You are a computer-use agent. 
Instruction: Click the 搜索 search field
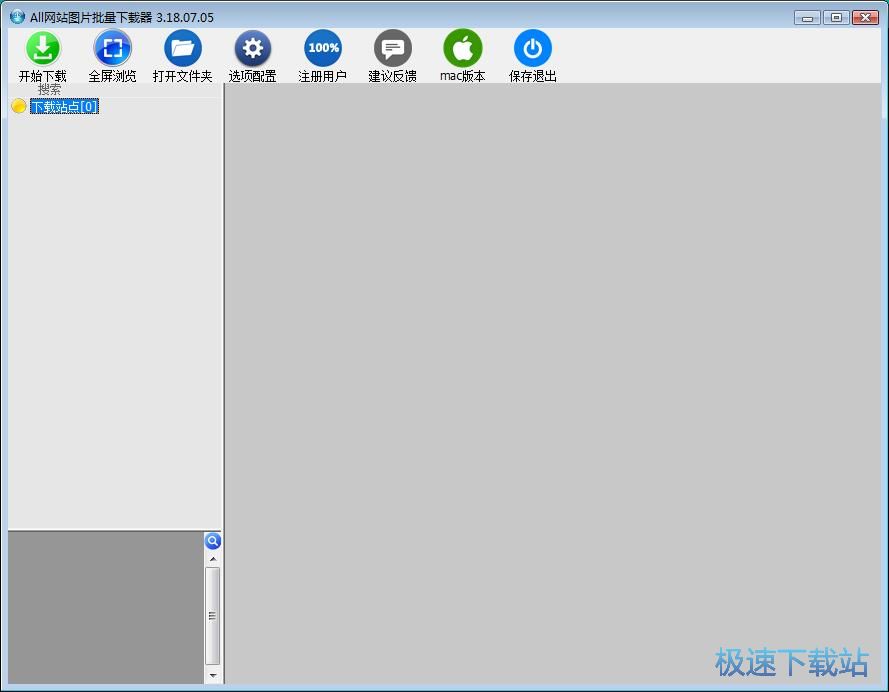[113, 90]
